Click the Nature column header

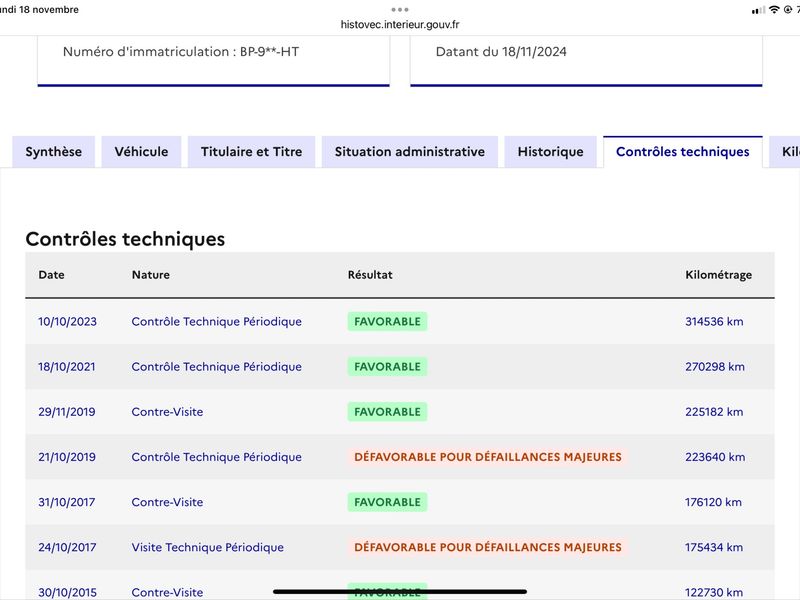tap(151, 275)
